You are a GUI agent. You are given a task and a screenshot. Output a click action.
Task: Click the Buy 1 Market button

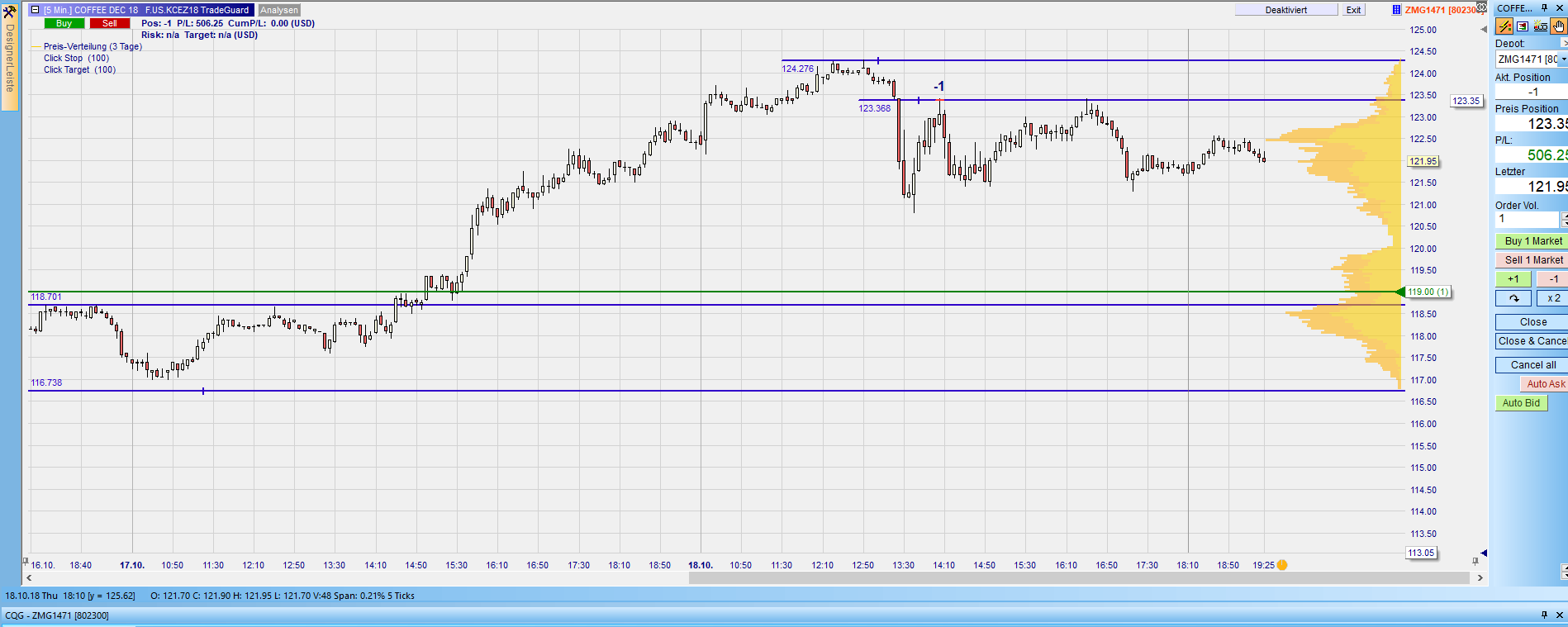1532,241
